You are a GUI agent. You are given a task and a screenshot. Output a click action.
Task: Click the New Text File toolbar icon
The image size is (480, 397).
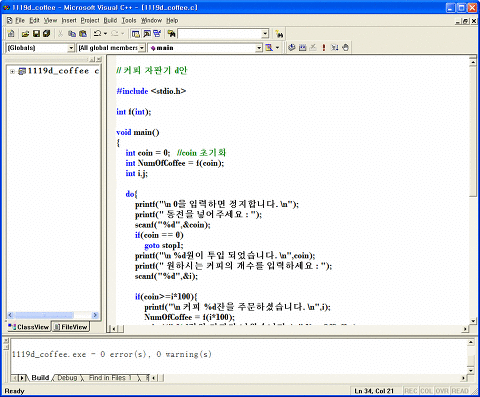[11, 34]
